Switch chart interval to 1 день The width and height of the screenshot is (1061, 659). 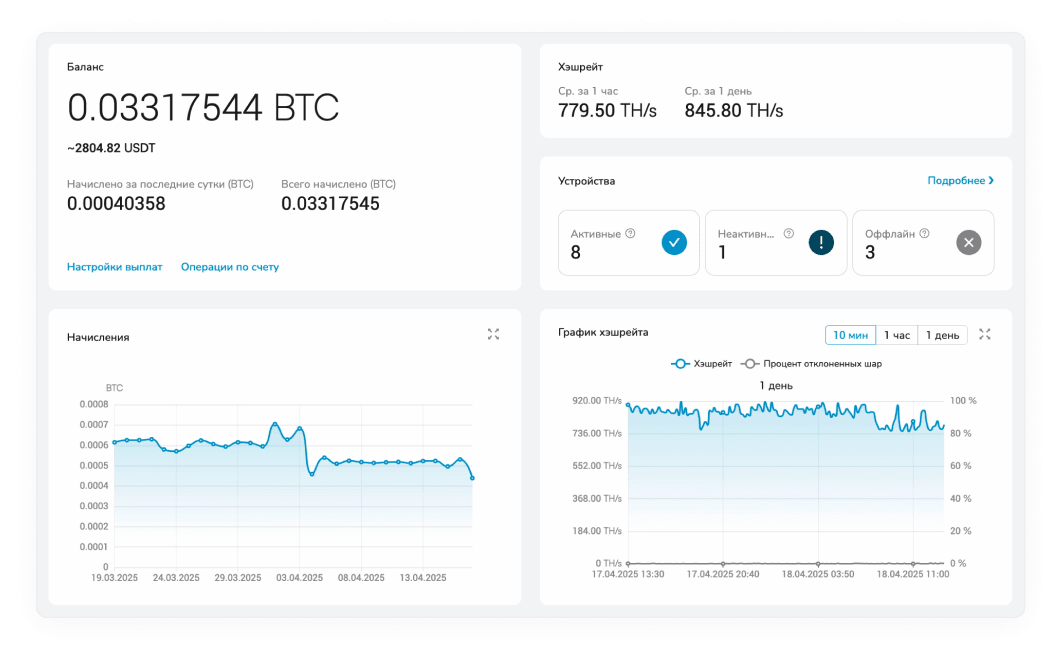[x=942, y=335]
